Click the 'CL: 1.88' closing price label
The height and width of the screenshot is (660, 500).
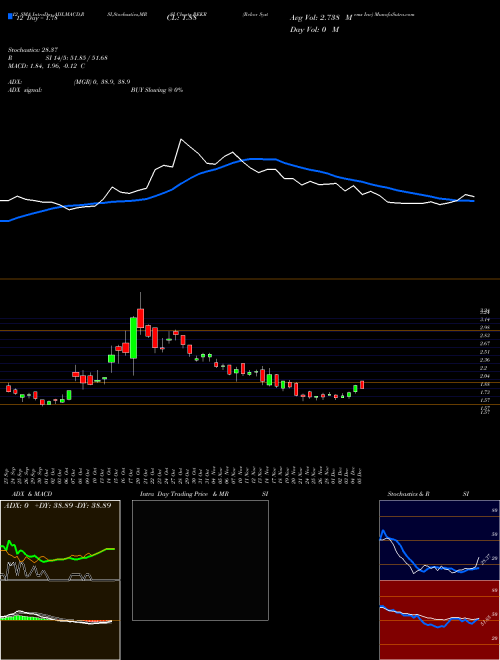pyautogui.click(x=181, y=18)
